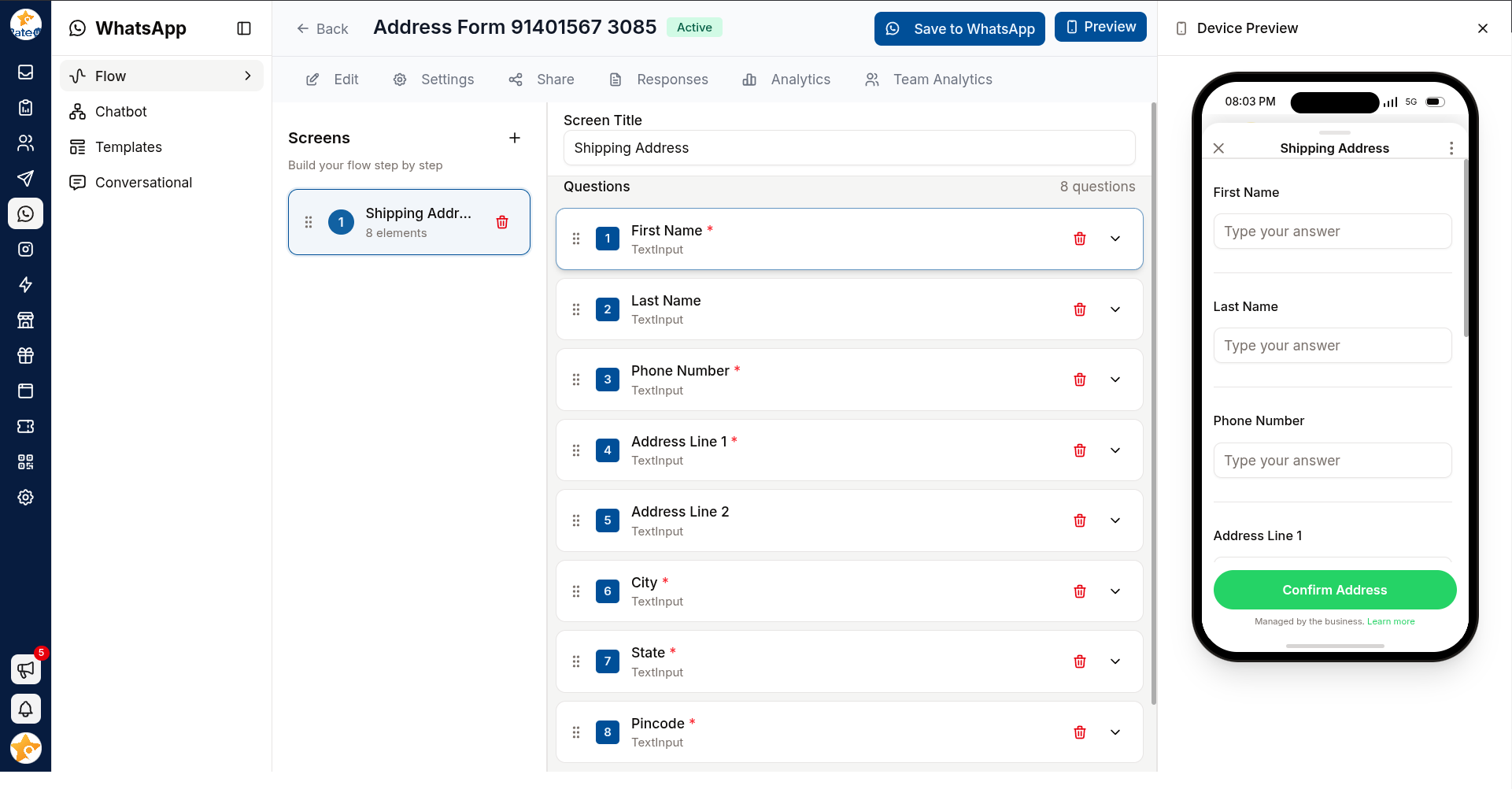
Task: Open the user avatar at sidebar bottom
Action: [x=25, y=748]
